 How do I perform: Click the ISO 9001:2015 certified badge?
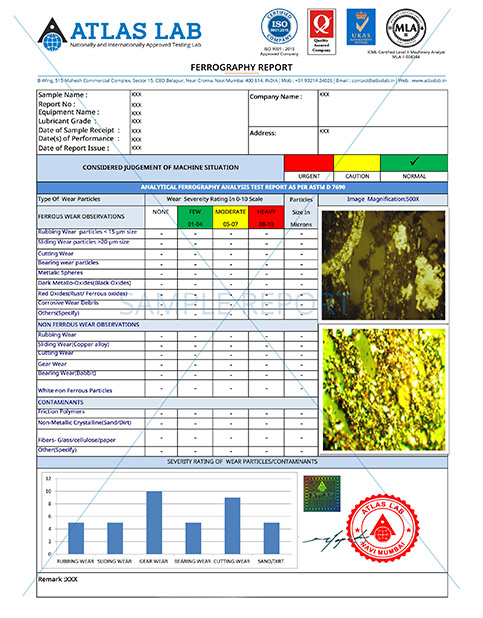pyautogui.click(x=279, y=27)
